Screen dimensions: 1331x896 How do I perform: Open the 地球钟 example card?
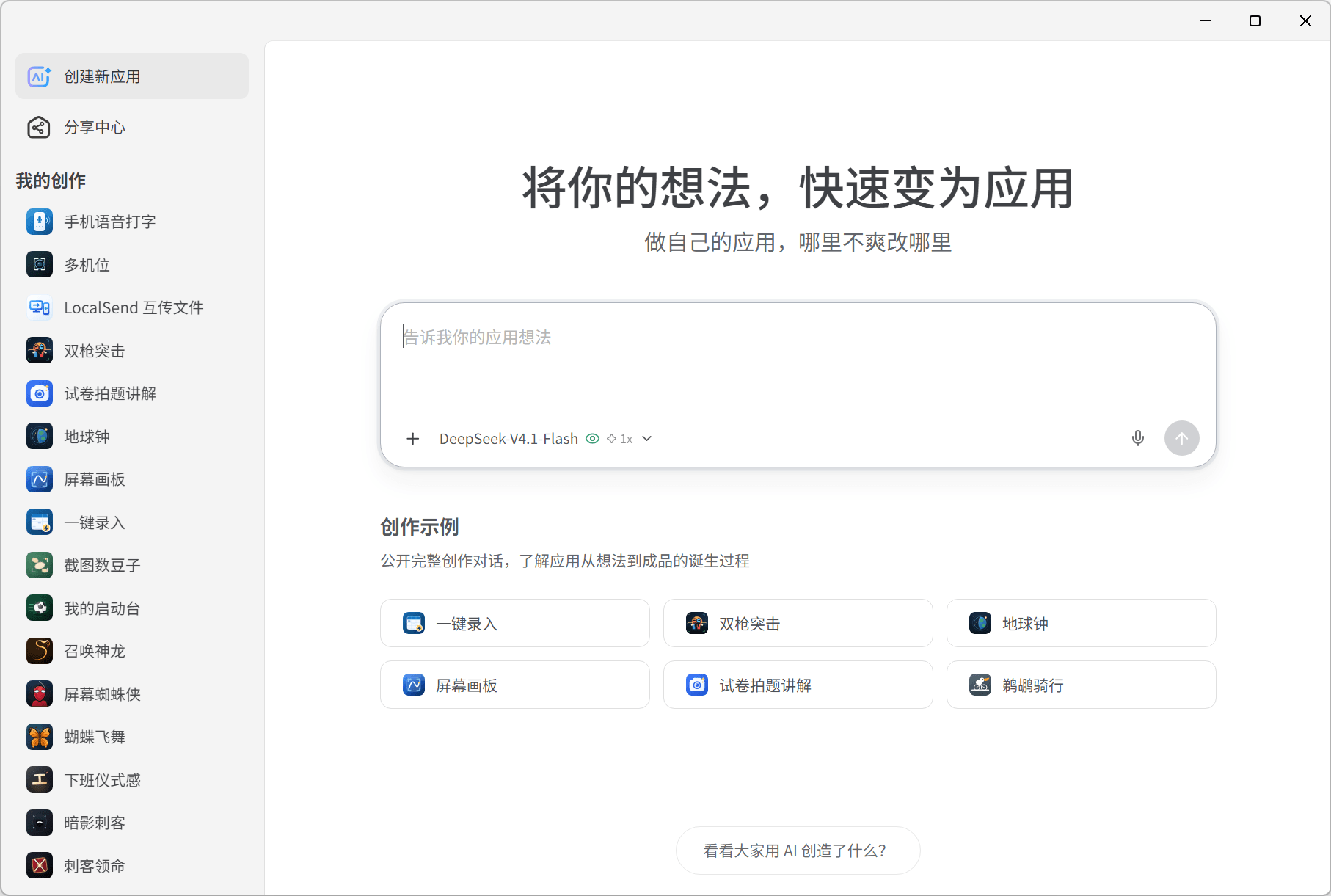tap(1082, 623)
